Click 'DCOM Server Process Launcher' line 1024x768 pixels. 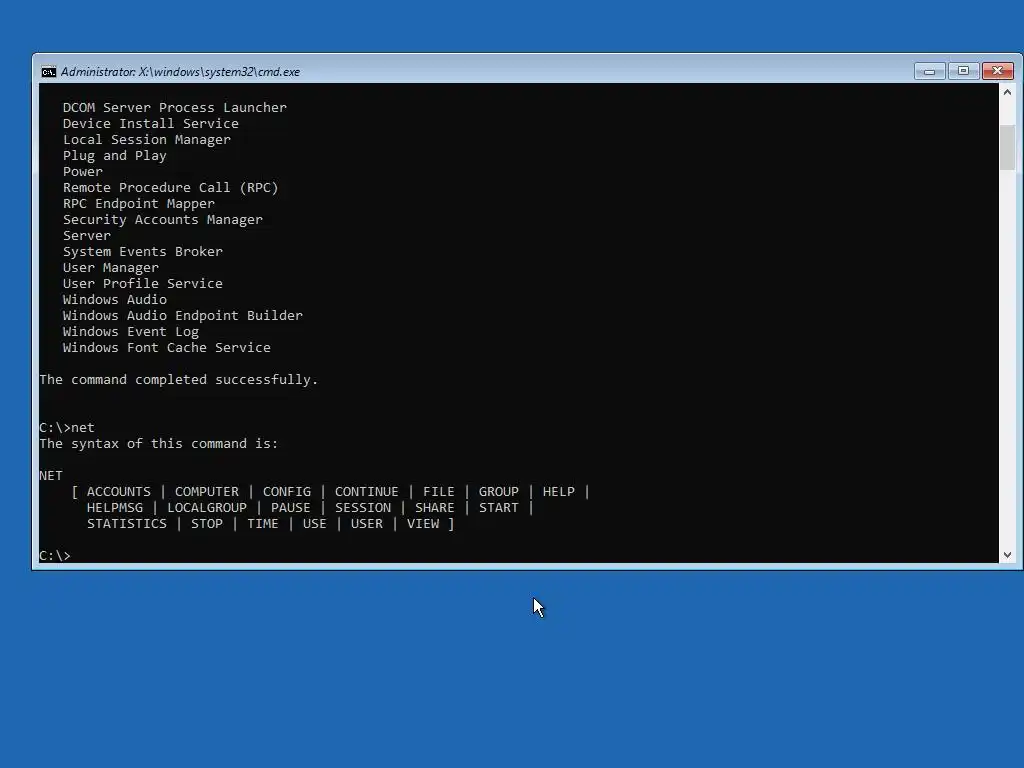click(x=174, y=108)
